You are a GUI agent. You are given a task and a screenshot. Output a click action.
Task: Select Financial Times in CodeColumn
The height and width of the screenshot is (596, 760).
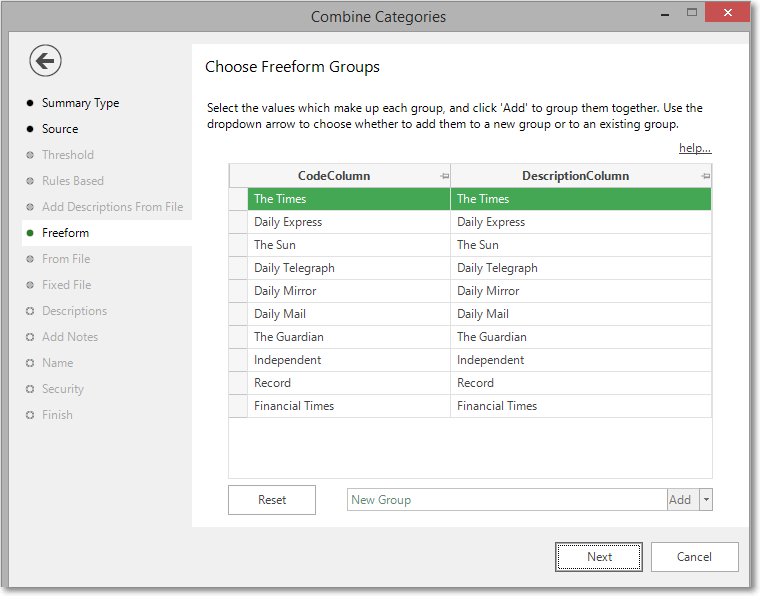pos(349,406)
